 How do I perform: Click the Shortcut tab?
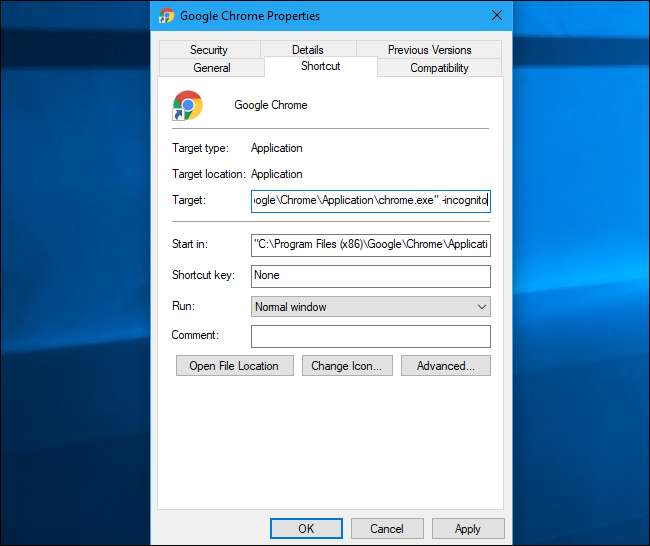tap(320, 66)
